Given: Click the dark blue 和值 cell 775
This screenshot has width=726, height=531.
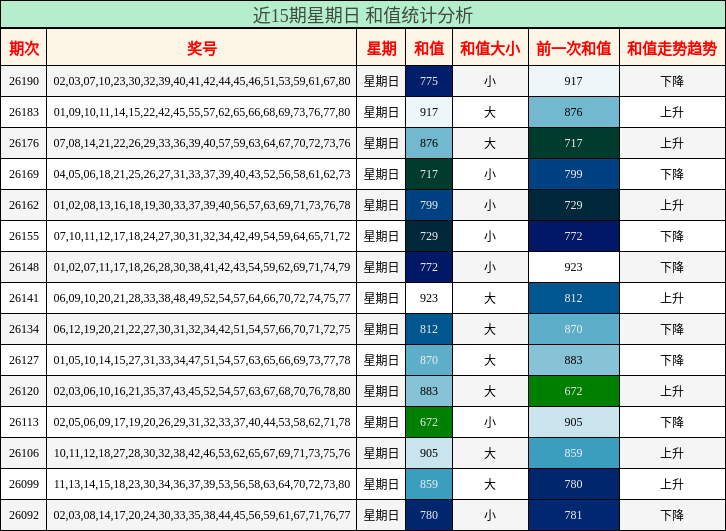Looking at the screenshot, I should click(x=429, y=81).
